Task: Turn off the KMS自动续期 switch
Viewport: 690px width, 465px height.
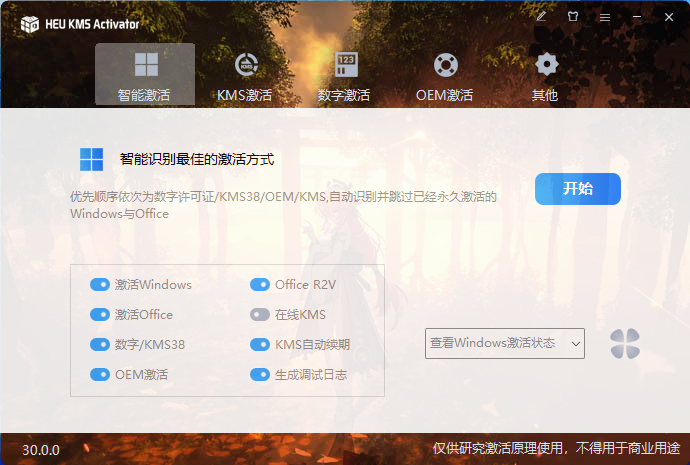Action: 260,345
